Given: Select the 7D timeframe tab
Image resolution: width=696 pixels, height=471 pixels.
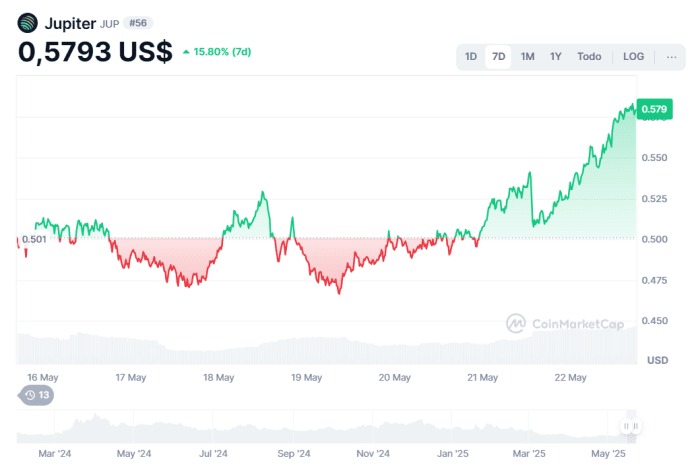Looking at the screenshot, I should pos(499,57).
